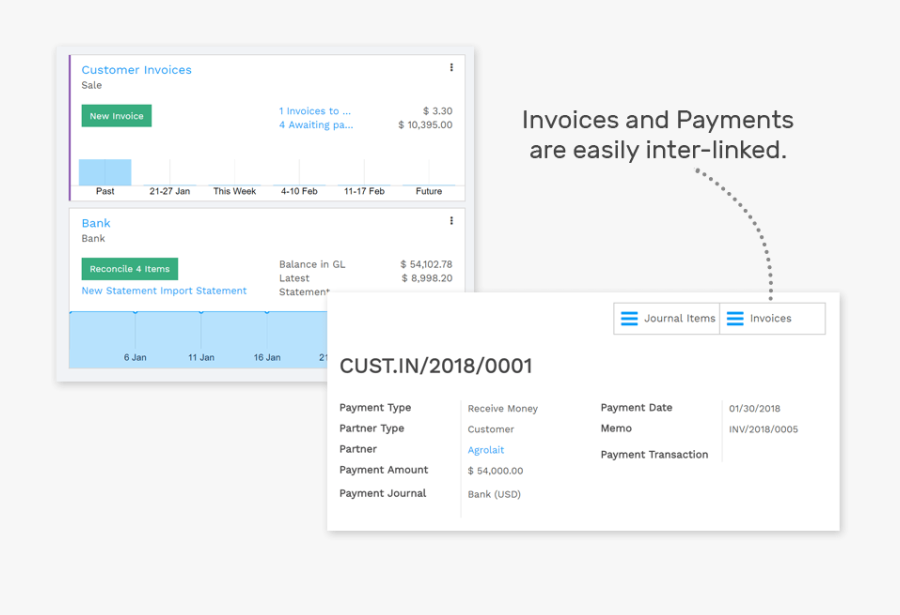The width and height of the screenshot is (900, 615).
Task: Click the Payment Amount value $ 54,000.00
Action: [495, 471]
